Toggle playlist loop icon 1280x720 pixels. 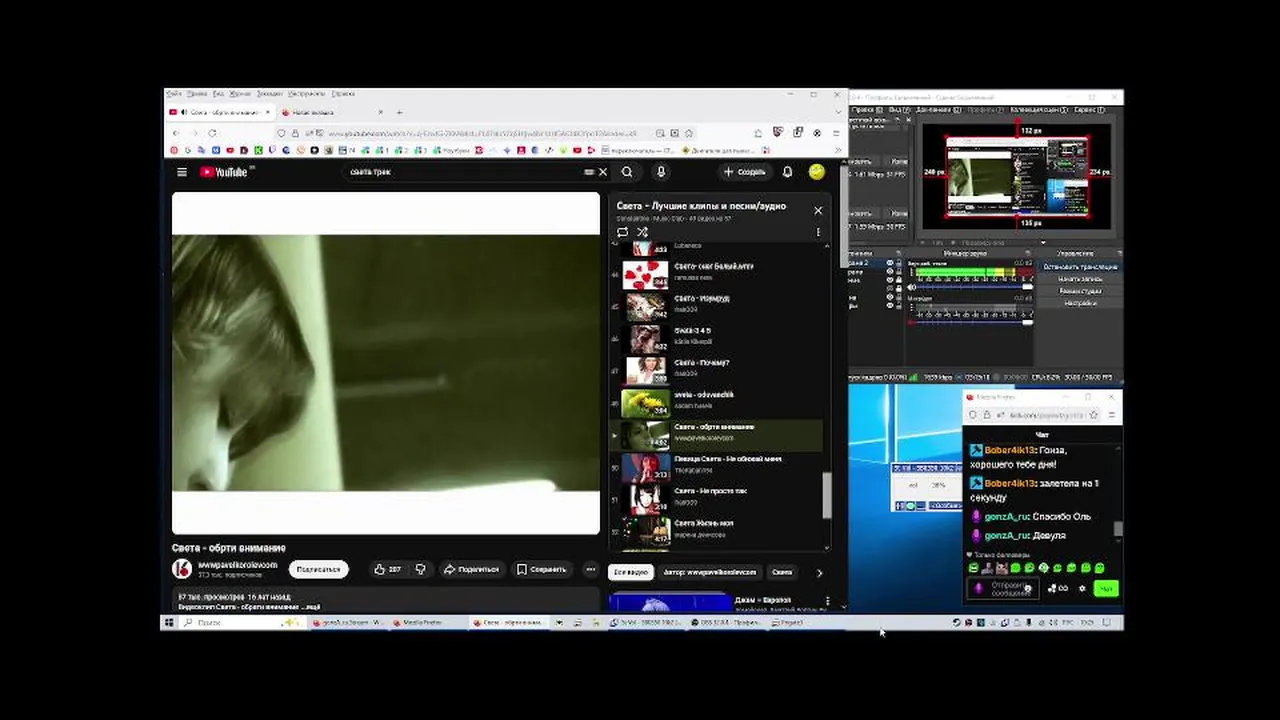coord(622,232)
